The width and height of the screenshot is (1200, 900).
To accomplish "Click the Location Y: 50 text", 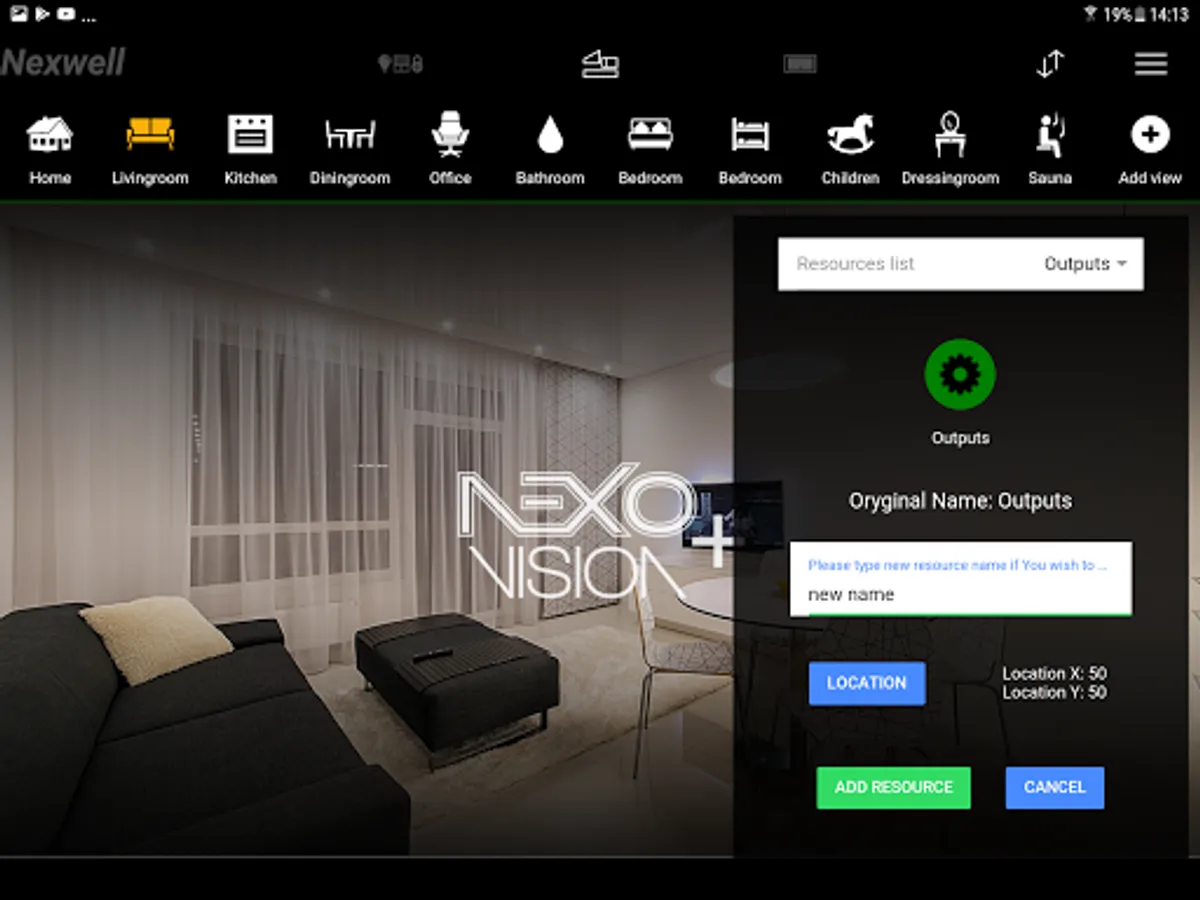I will point(1054,692).
